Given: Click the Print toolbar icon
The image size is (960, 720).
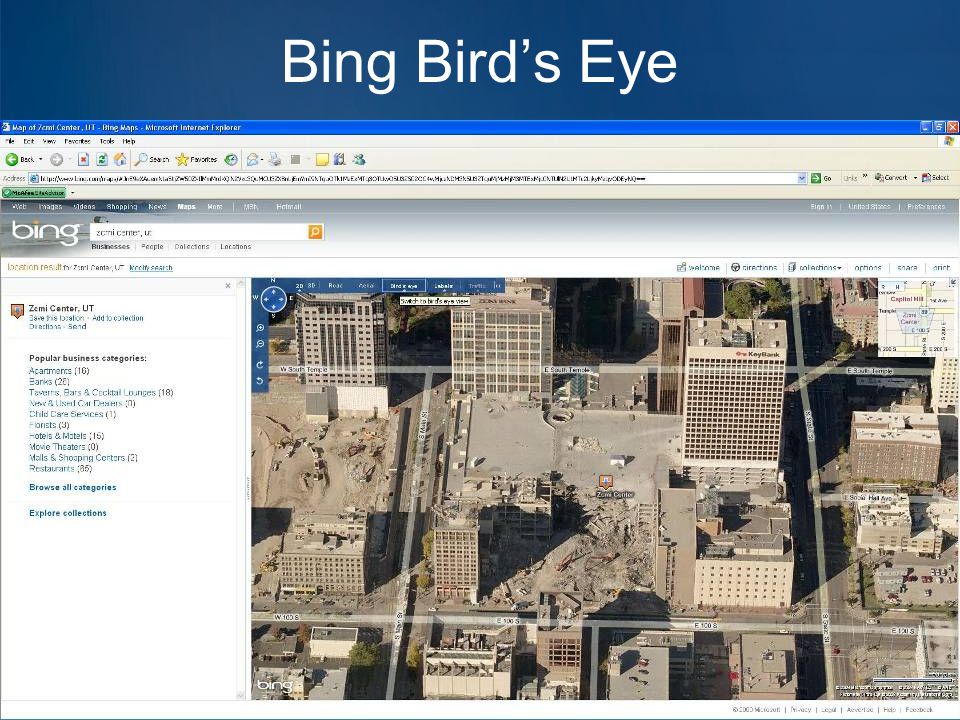Looking at the screenshot, I should click(275, 160).
